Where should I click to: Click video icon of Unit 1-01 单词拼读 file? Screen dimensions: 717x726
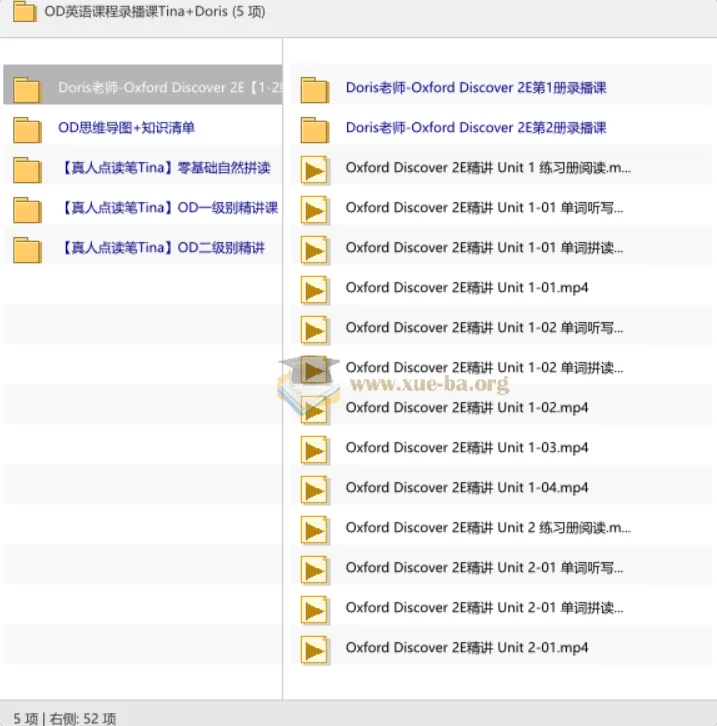tap(315, 250)
